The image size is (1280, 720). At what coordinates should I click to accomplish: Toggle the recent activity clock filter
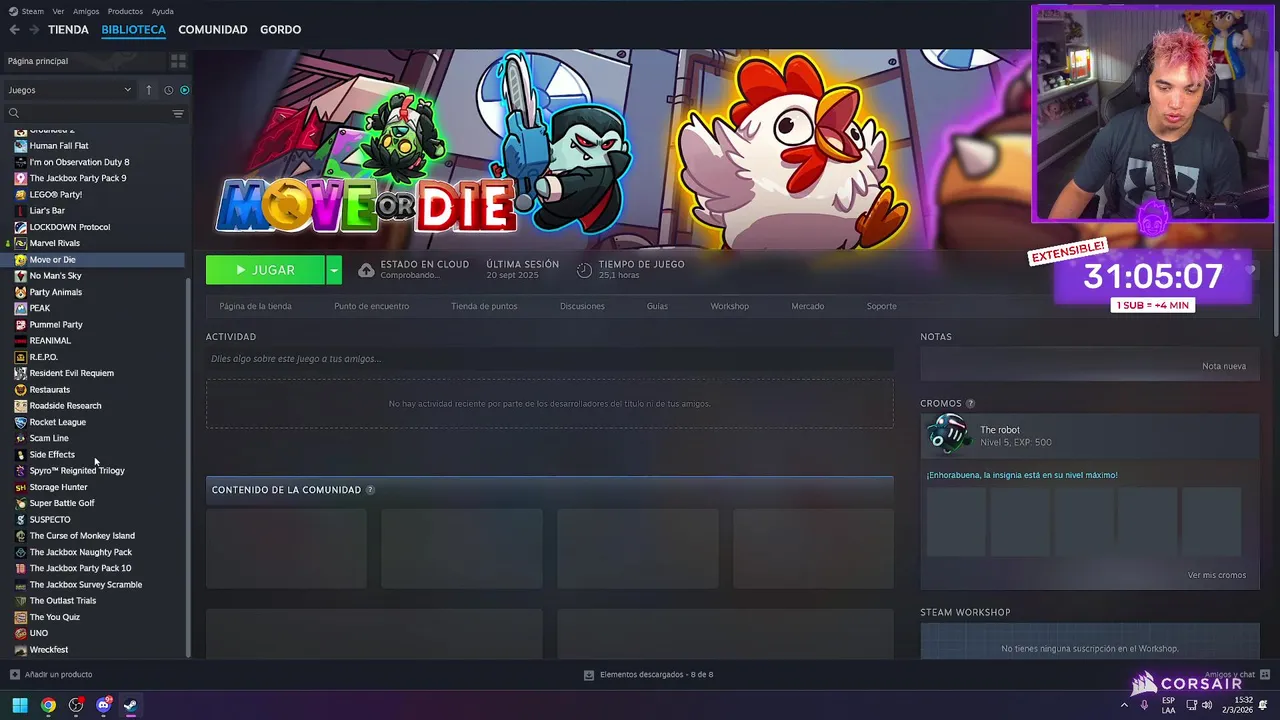(168, 90)
